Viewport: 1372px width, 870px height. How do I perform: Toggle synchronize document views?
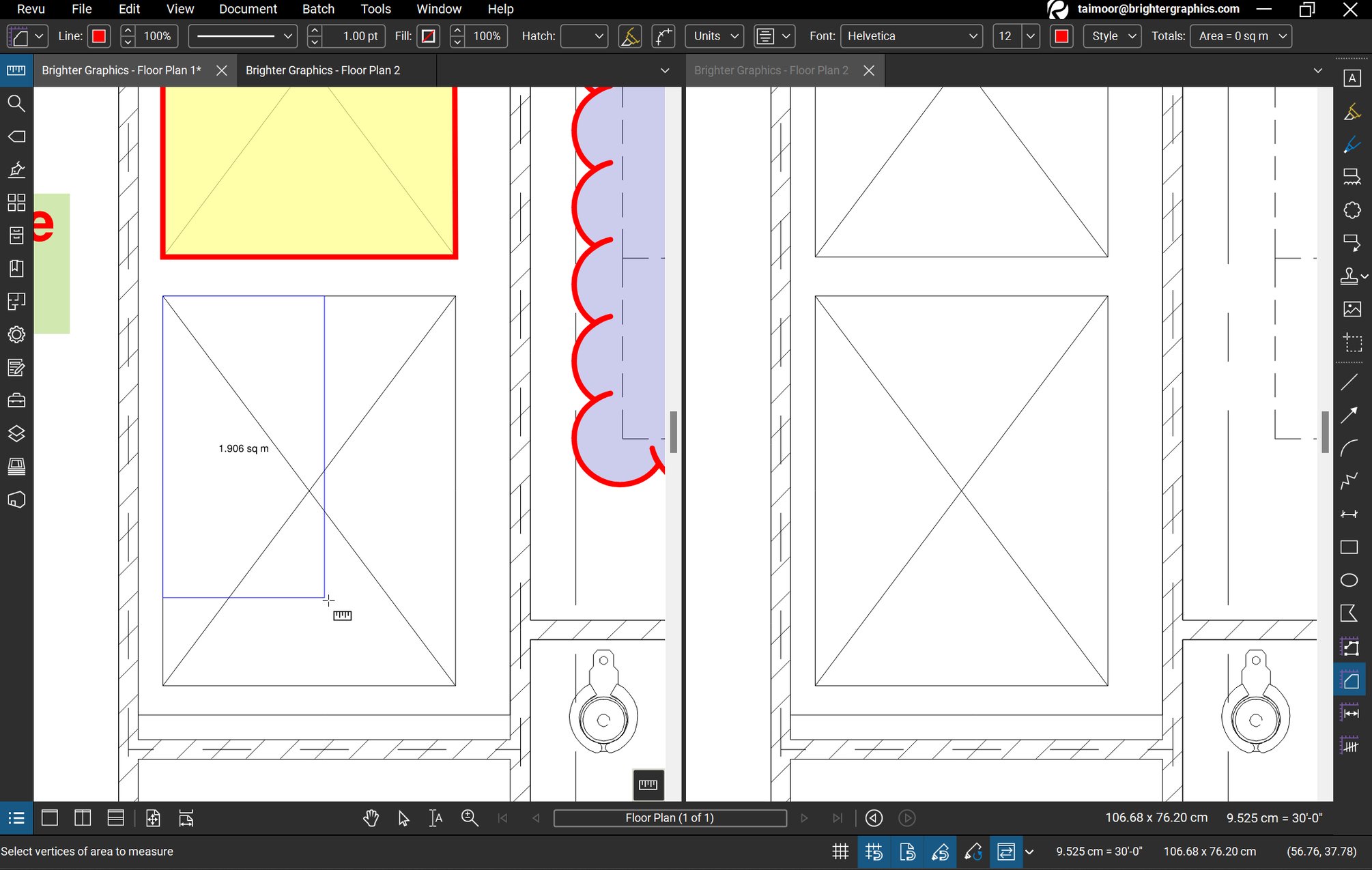pyautogui.click(x=1006, y=851)
